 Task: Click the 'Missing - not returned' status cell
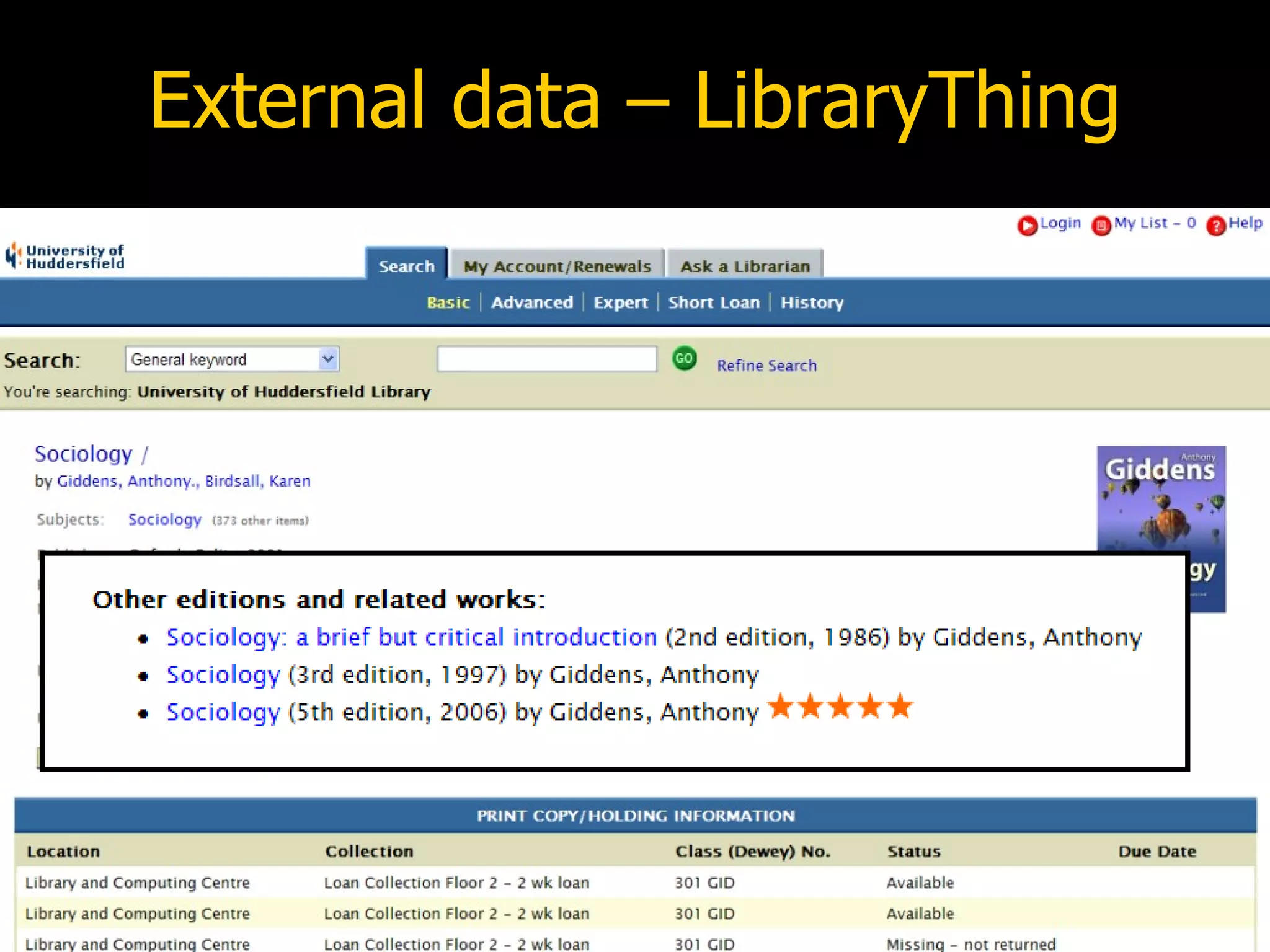click(x=971, y=944)
